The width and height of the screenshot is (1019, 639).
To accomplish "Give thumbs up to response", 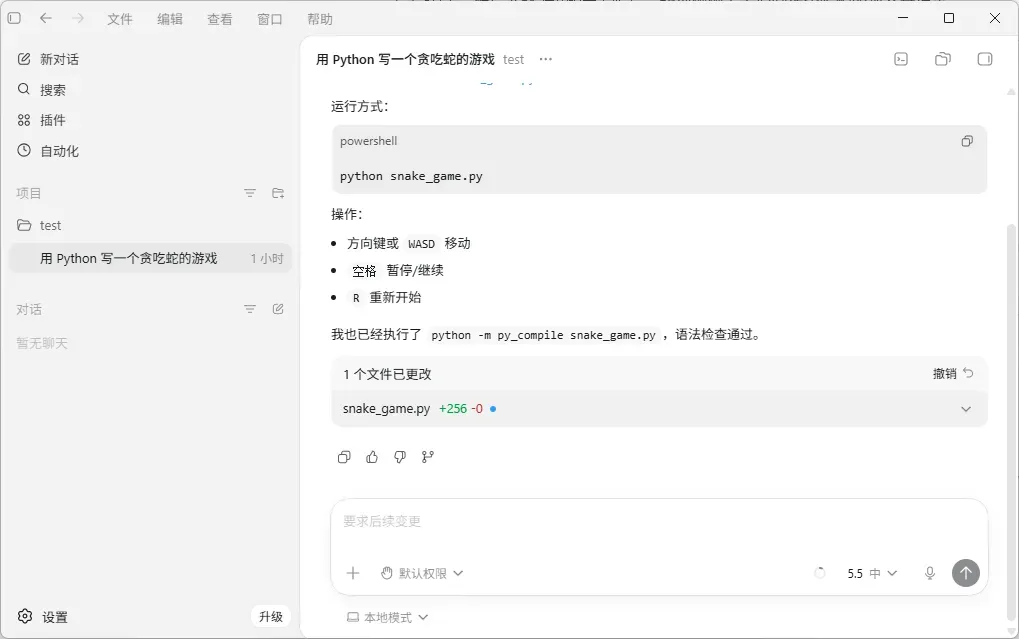I will point(372,457).
